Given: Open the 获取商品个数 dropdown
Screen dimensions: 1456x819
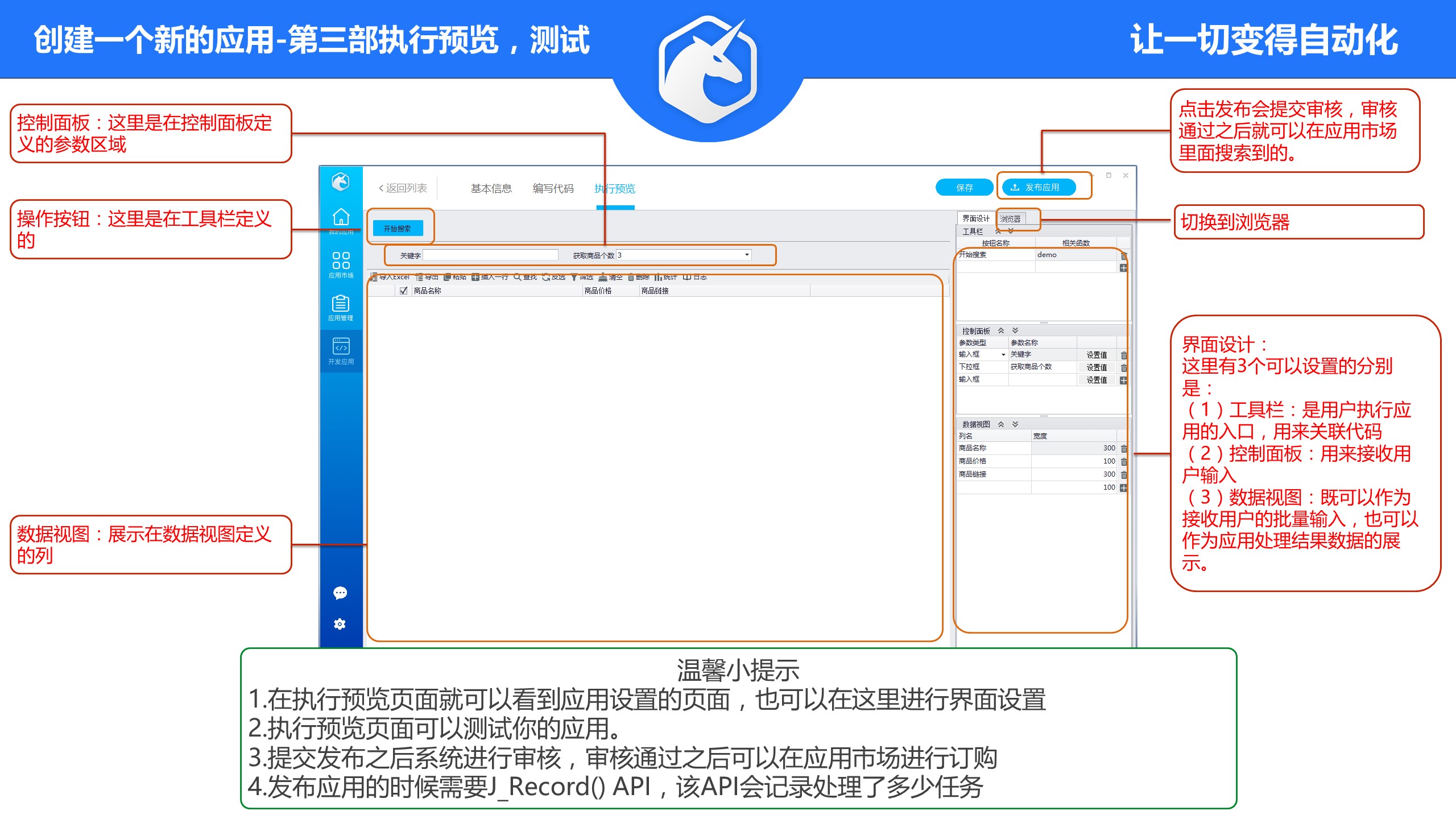Looking at the screenshot, I should 747,255.
